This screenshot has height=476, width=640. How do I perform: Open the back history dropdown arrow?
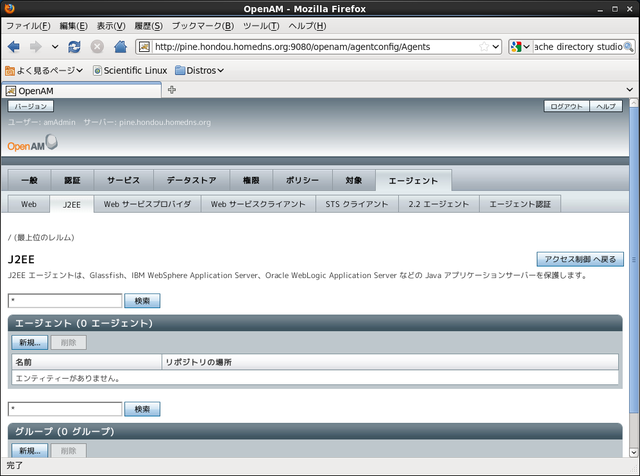pos(55,47)
